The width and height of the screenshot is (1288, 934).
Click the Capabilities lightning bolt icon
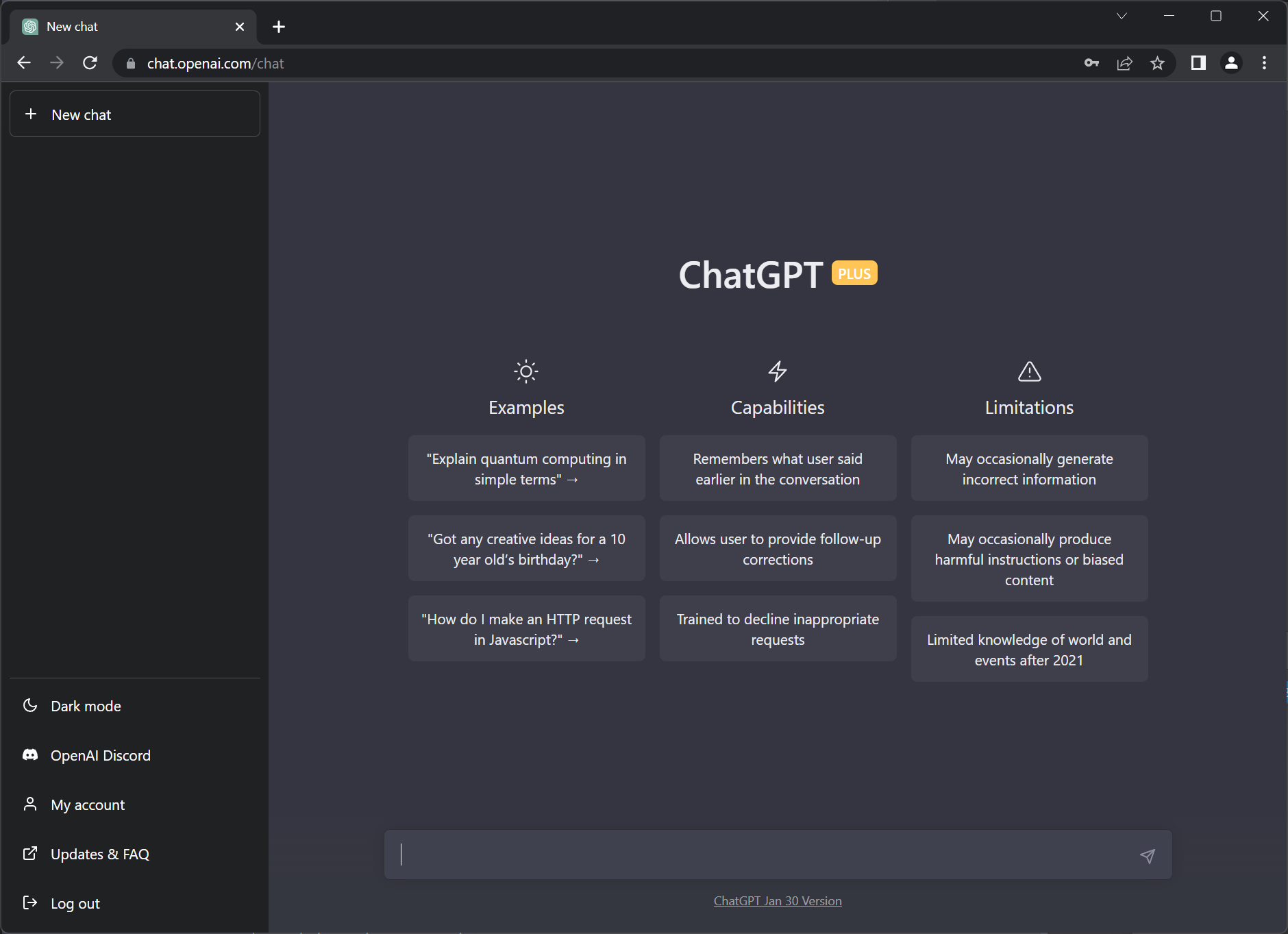(778, 371)
